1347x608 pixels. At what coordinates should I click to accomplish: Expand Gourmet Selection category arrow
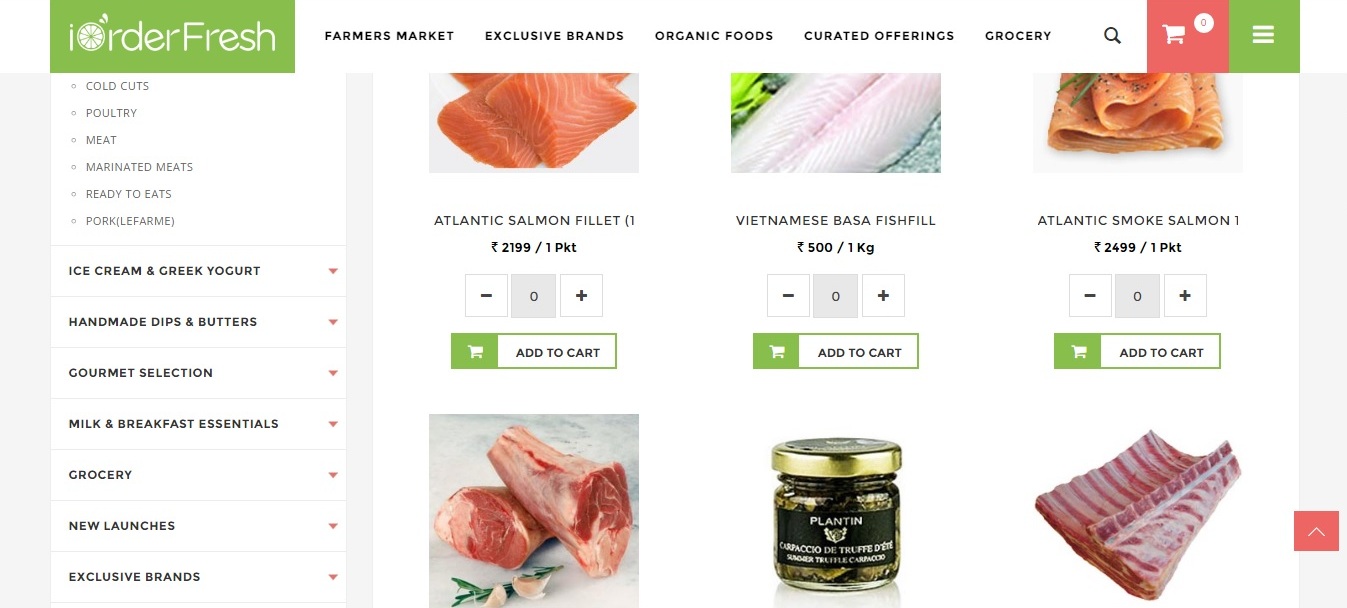tap(333, 373)
